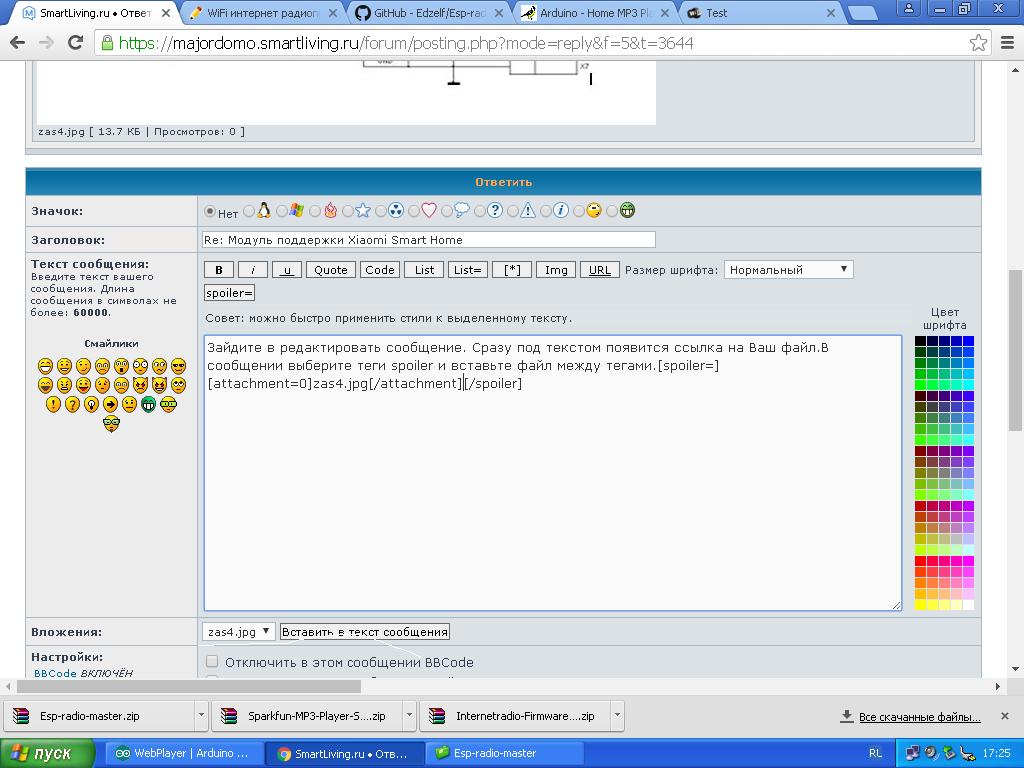The image size is (1024, 768).
Task: Select the SmartLiving.ru Ответ tab
Action: [x=95, y=13]
